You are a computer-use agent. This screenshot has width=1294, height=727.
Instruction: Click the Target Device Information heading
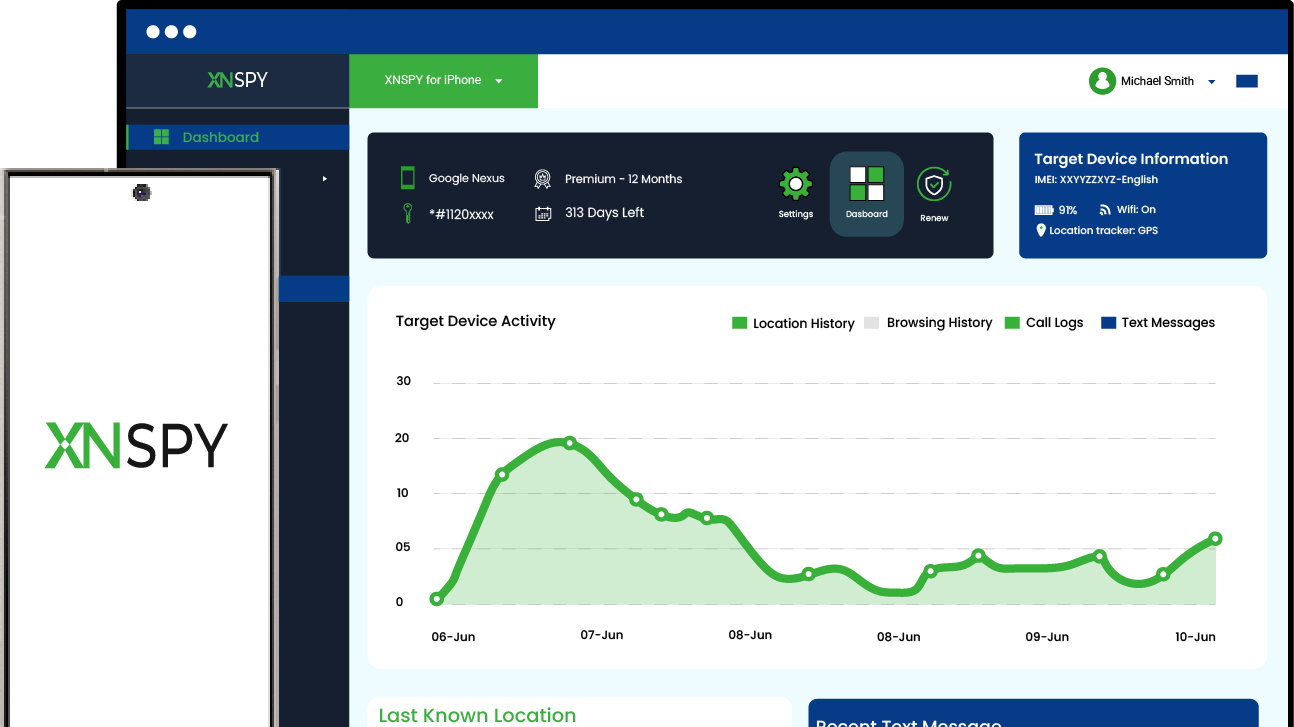pyautogui.click(x=1131, y=159)
